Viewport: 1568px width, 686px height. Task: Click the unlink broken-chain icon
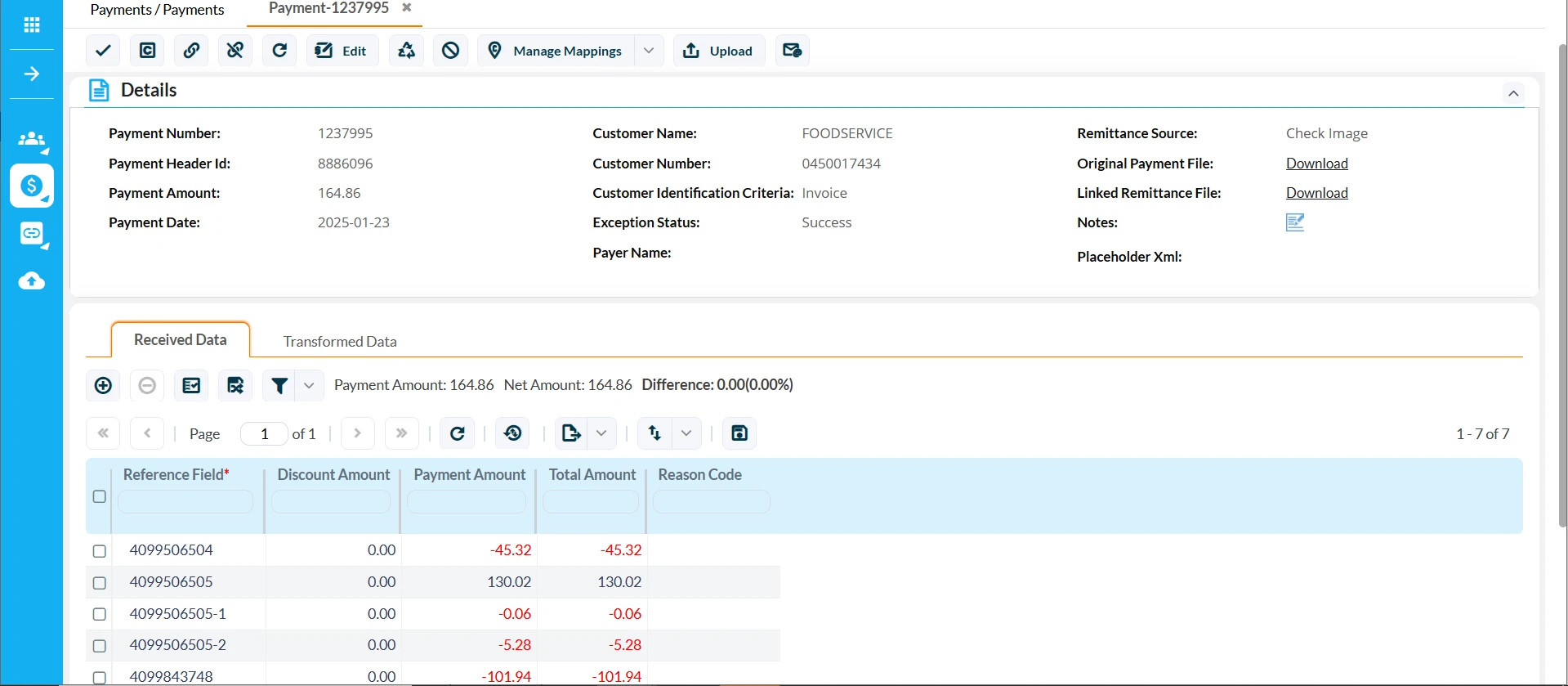tap(235, 51)
